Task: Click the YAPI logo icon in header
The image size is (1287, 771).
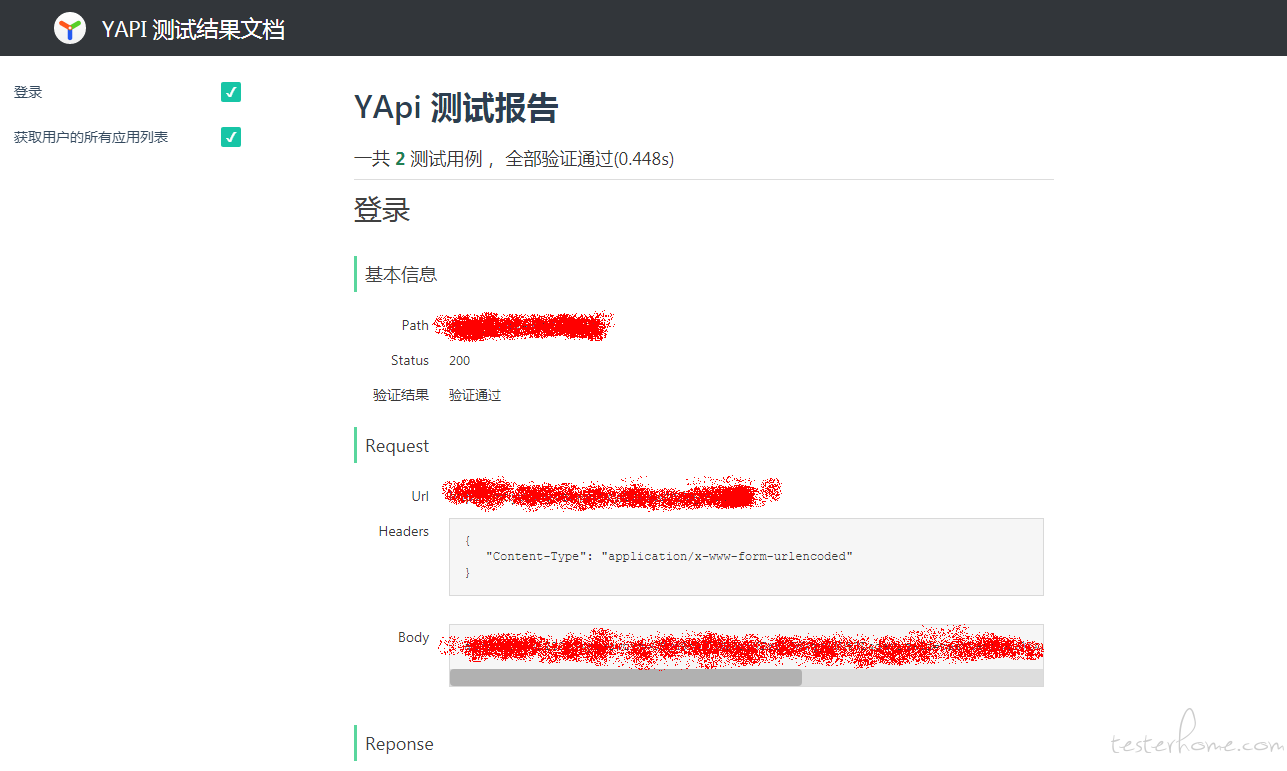Action: pyautogui.click(x=70, y=28)
